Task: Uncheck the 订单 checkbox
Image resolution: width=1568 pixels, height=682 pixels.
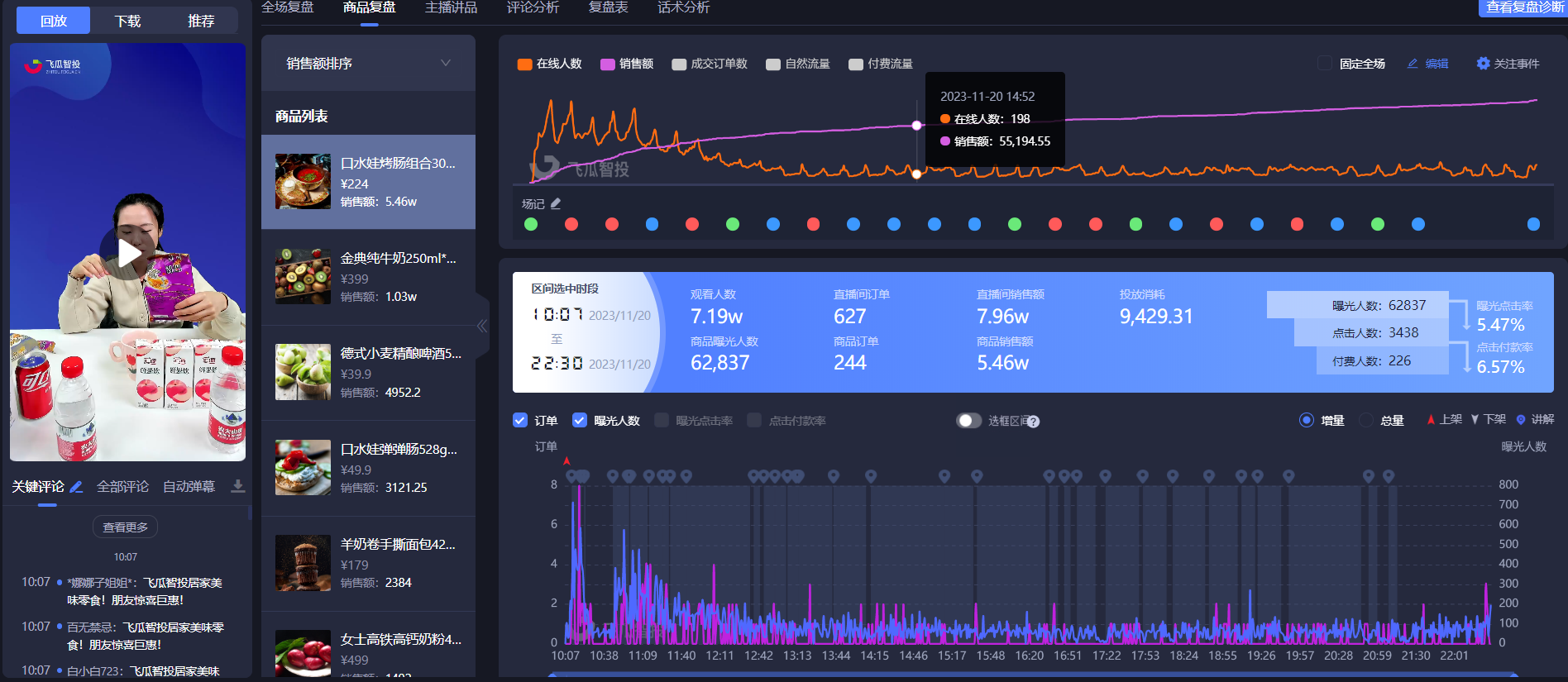Action: tap(520, 420)
